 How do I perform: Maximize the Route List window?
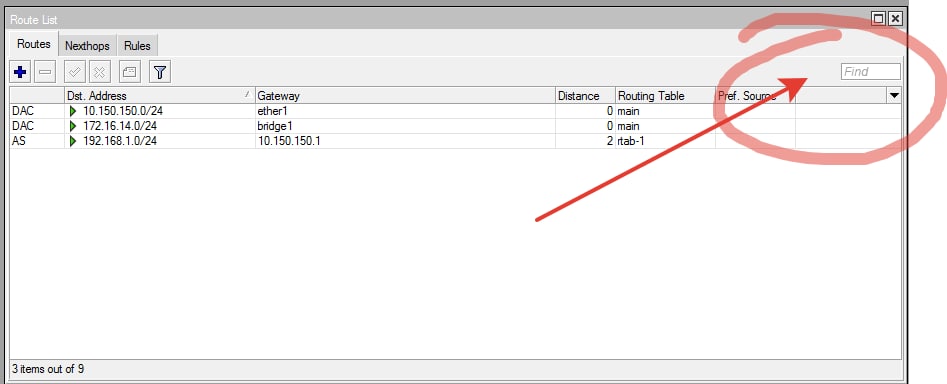tap(879, 19)
